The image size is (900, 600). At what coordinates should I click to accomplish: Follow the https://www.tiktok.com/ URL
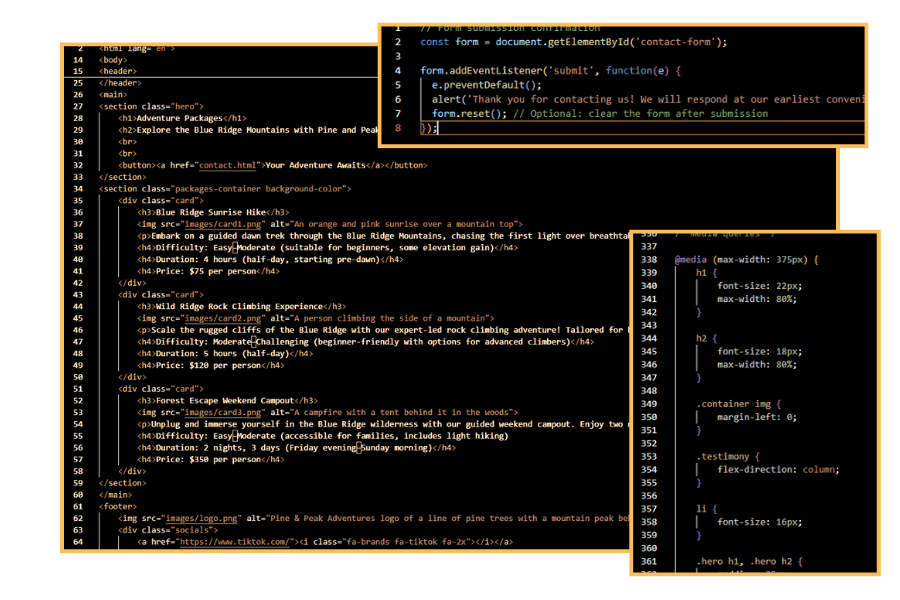(x=235, y=542)
